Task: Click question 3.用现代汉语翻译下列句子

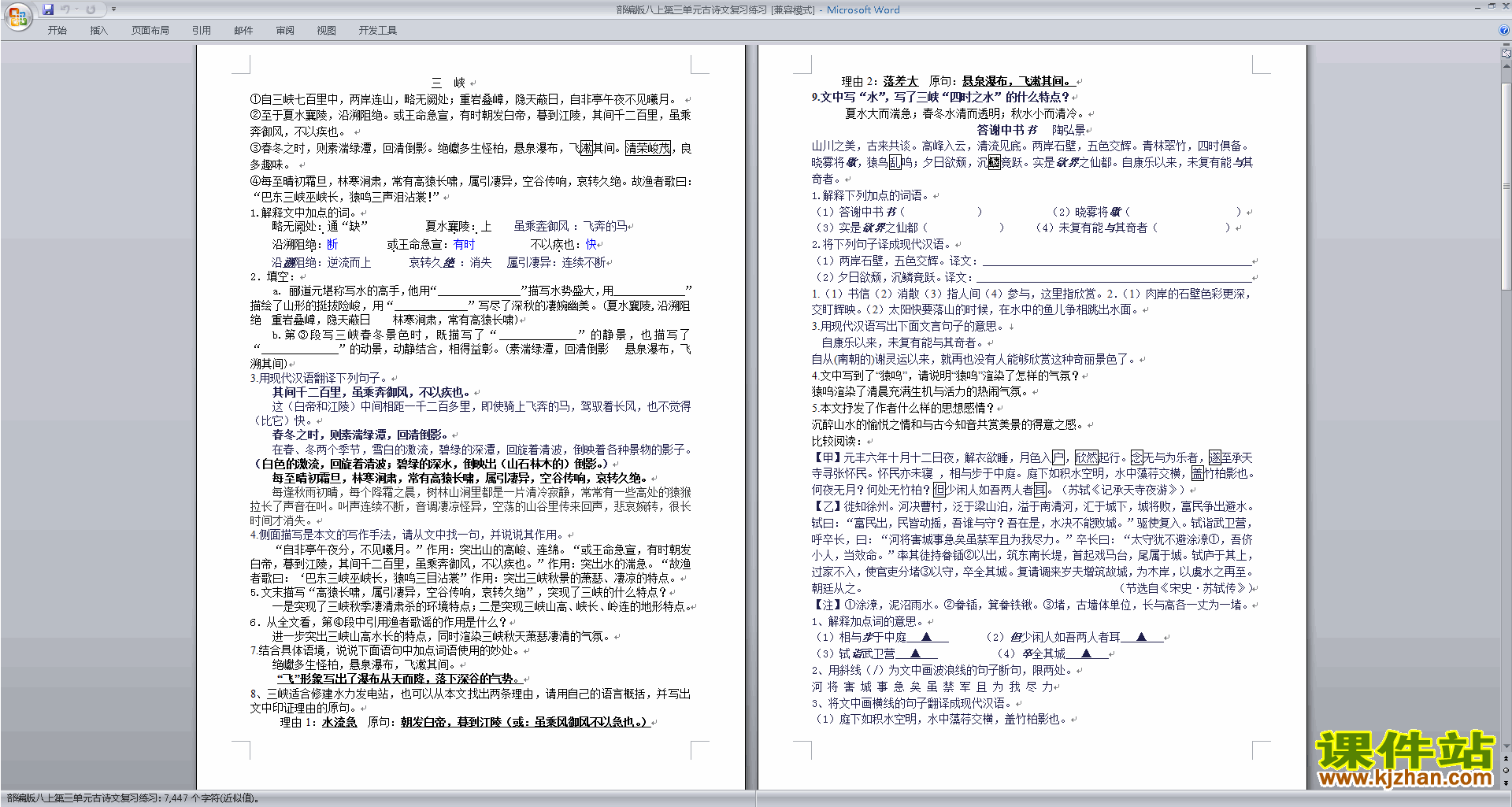Action: coord(320,378)
